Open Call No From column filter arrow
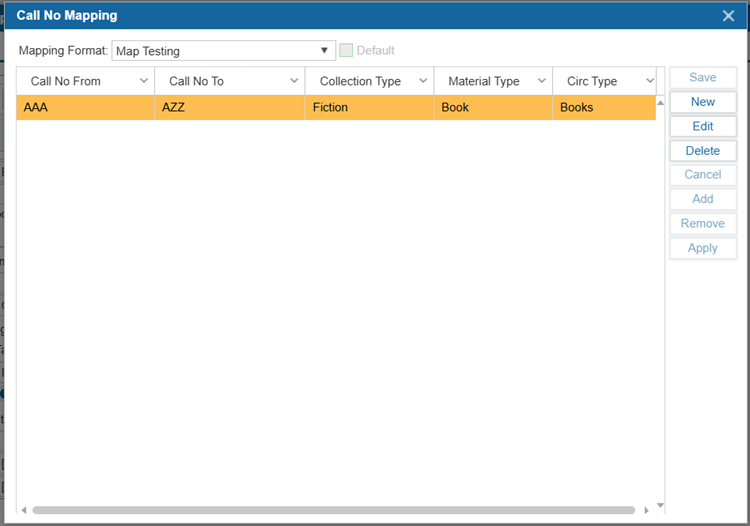 click(144, 81)
